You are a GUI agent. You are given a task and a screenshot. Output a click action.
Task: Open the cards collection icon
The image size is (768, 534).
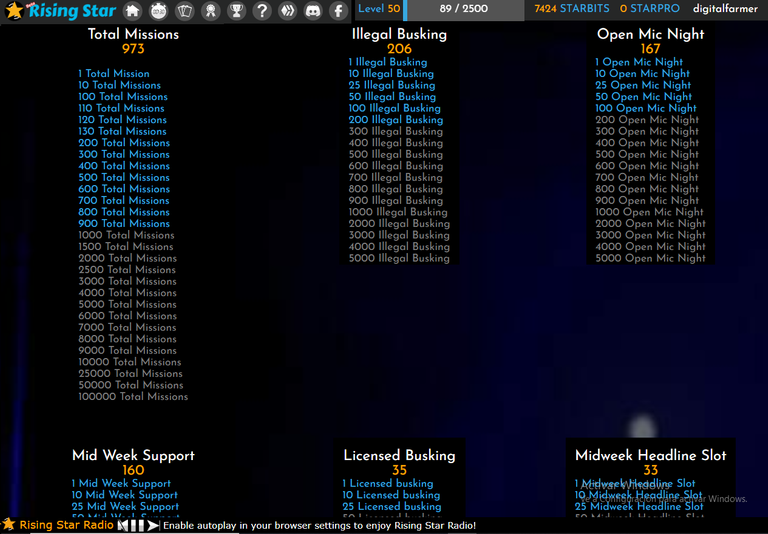click(x=185, y=11)
